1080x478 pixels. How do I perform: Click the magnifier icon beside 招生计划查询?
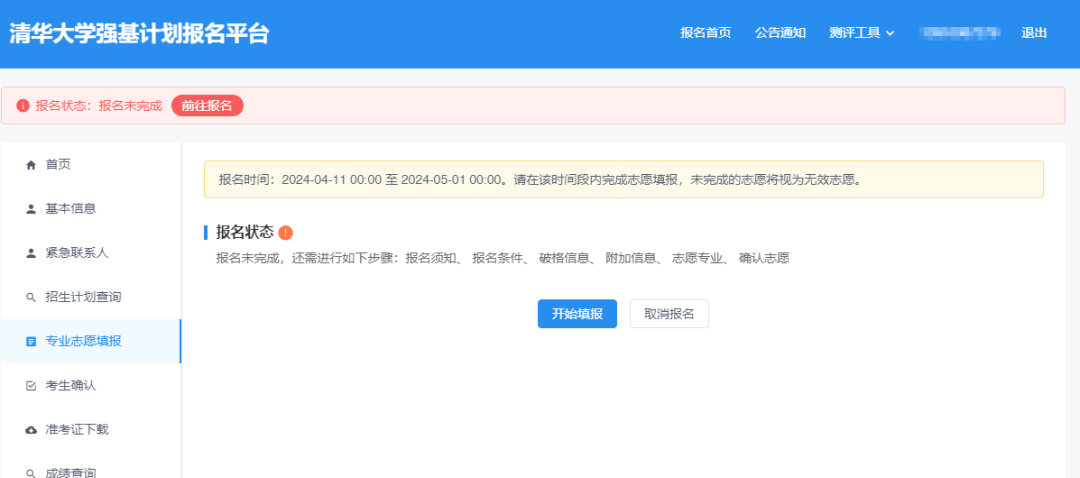point(30,298)
